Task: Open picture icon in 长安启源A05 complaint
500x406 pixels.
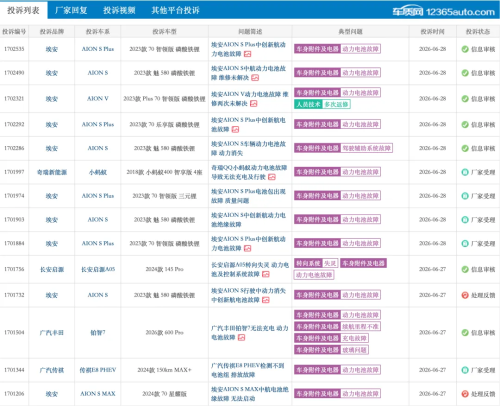Action: tap(266, 274)
